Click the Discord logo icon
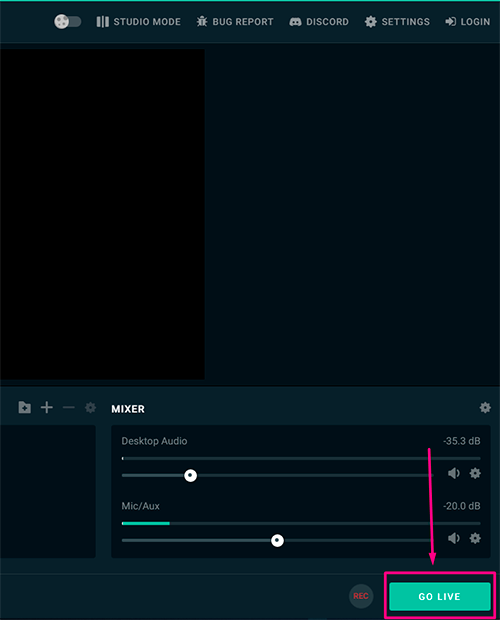This screenshot has height=620, width=500. point(295,22)
